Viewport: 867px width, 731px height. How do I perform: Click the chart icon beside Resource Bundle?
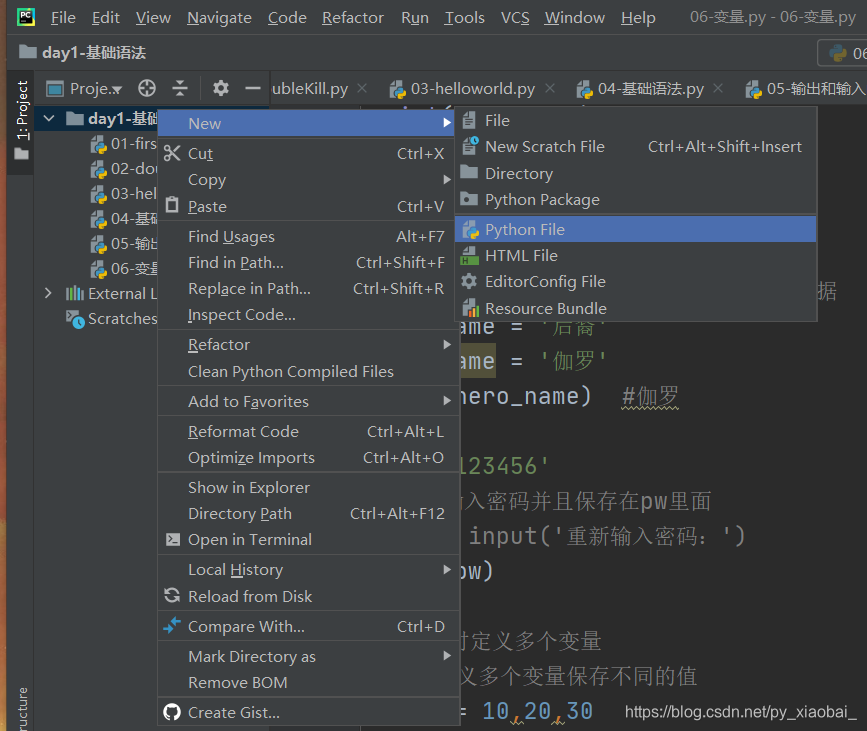pos(470,307)
